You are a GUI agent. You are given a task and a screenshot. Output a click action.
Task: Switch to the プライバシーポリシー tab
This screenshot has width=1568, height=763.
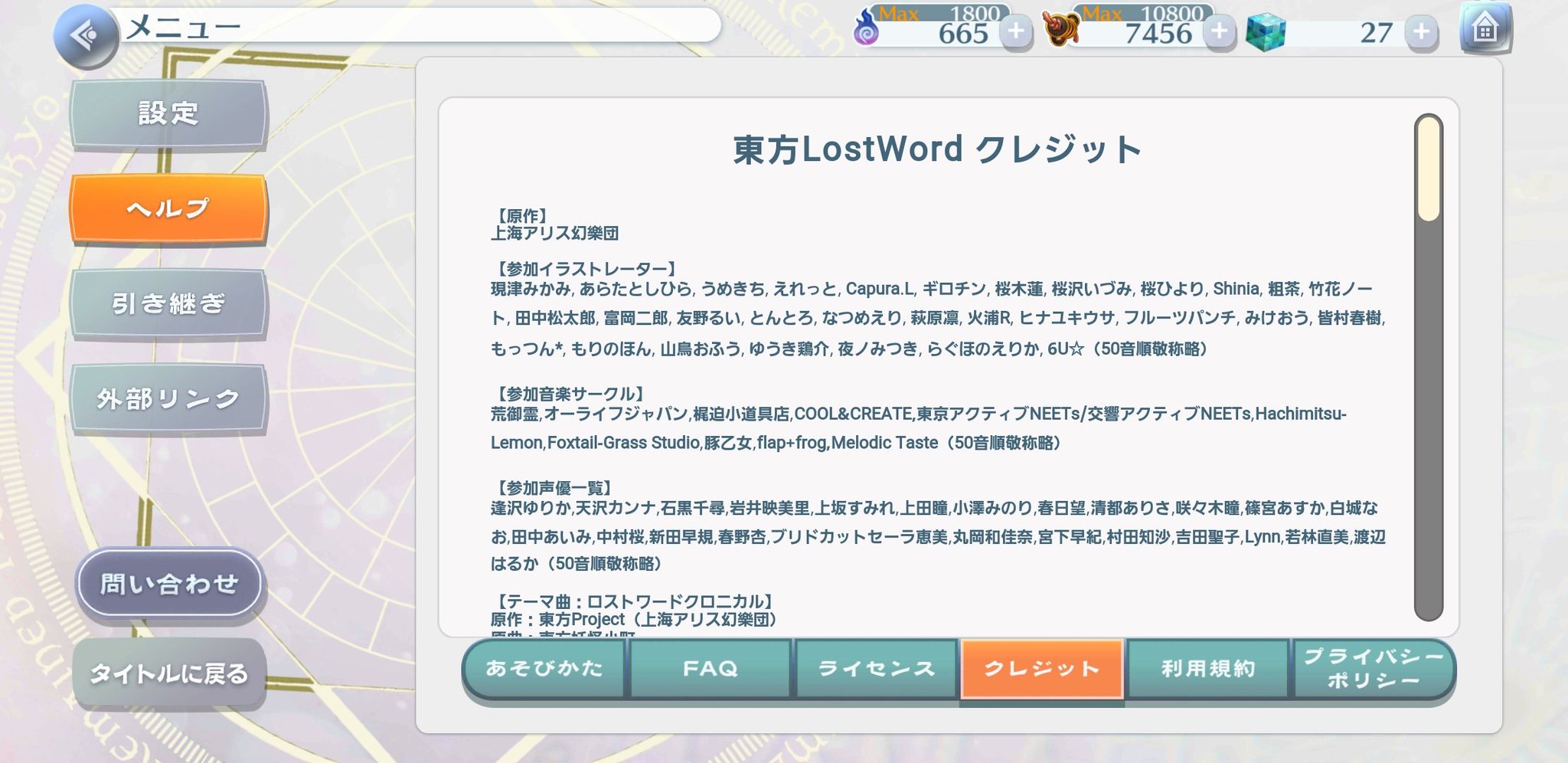1374,669
